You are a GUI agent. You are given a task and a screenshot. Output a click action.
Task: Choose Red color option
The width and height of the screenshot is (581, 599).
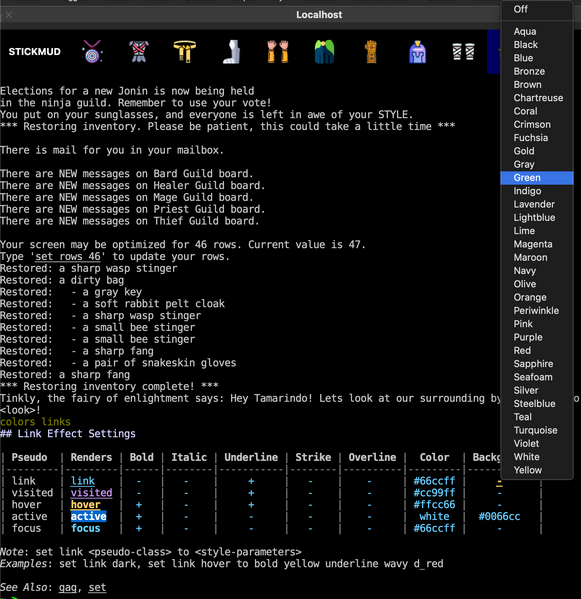[x=537, y=350]
